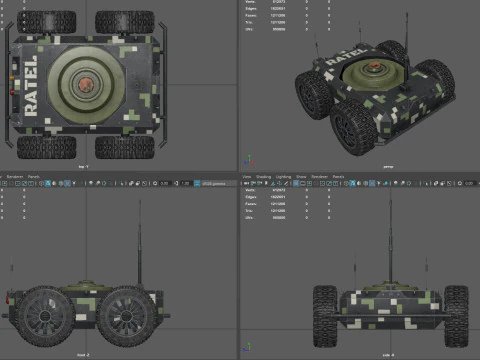Click Use Default Material in side view toolbar
480x360 pixels.
pyautogui.click(x=359, y=183)
